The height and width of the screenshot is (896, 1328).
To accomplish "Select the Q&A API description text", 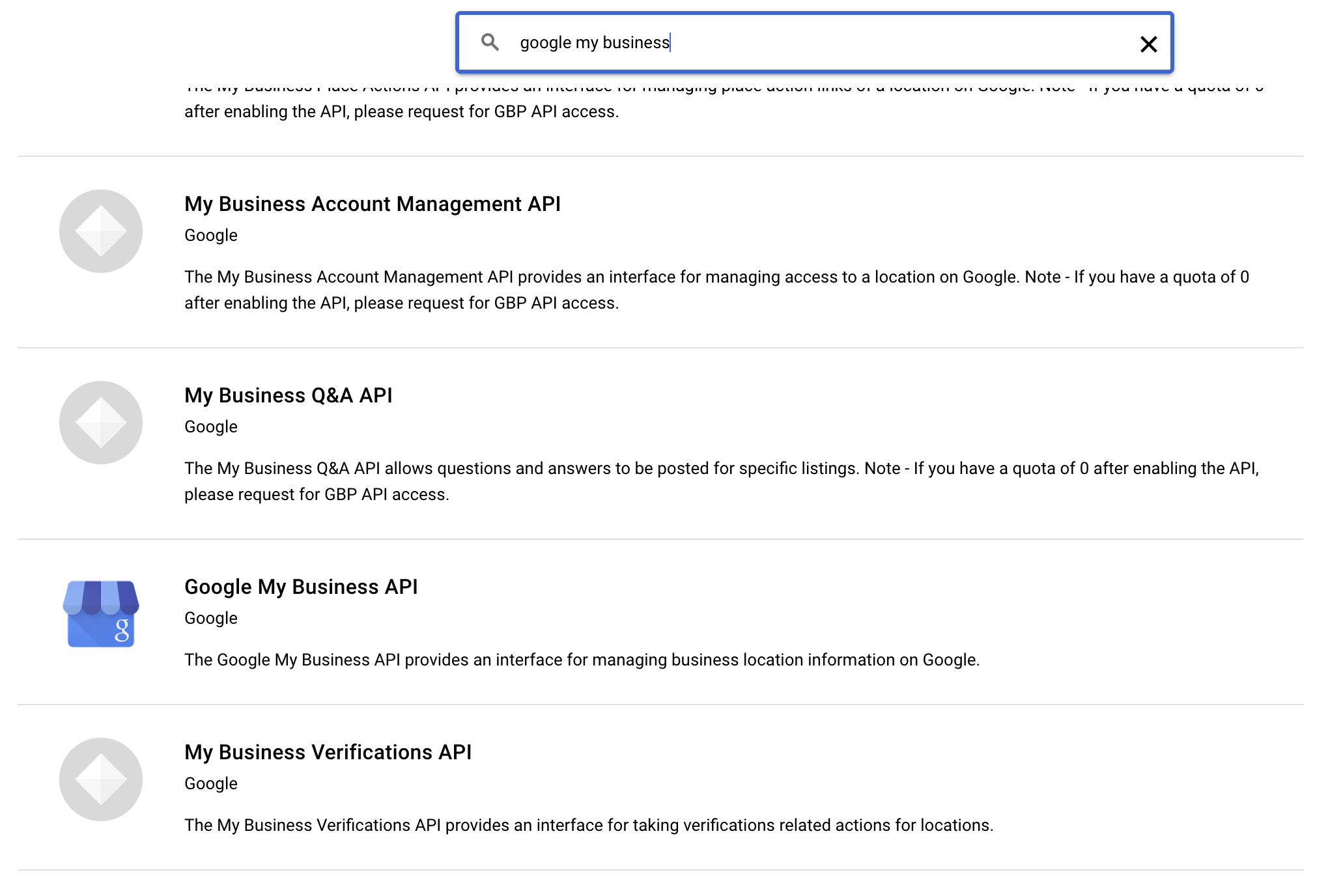I will tap(722, 481).
